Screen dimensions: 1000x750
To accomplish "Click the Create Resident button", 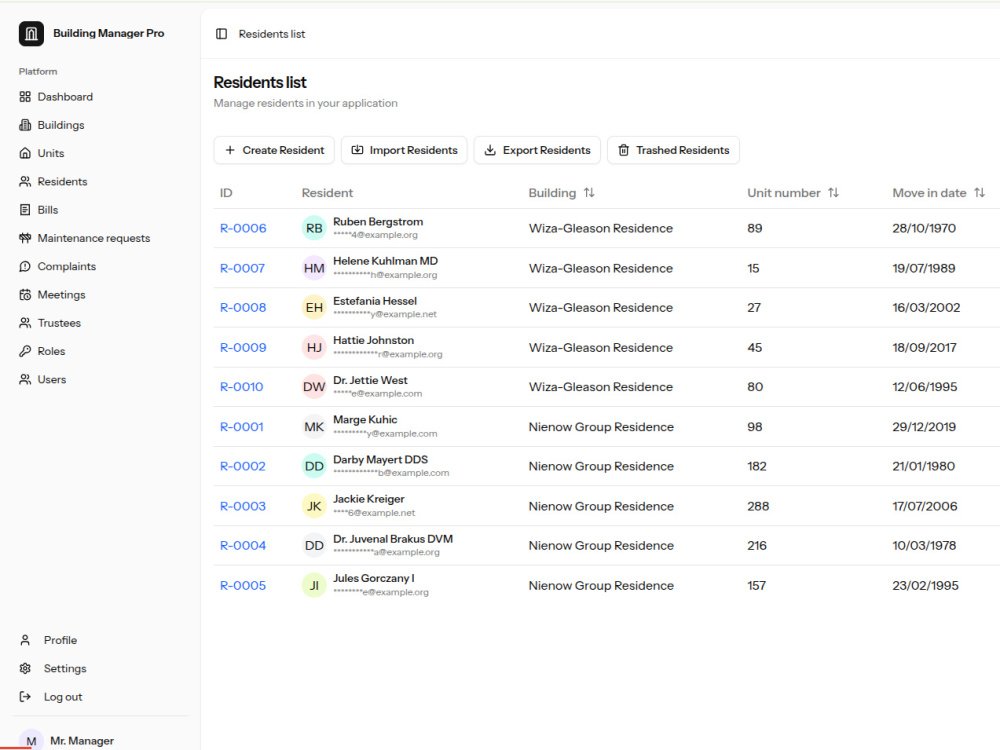I will tap(274, 150).
